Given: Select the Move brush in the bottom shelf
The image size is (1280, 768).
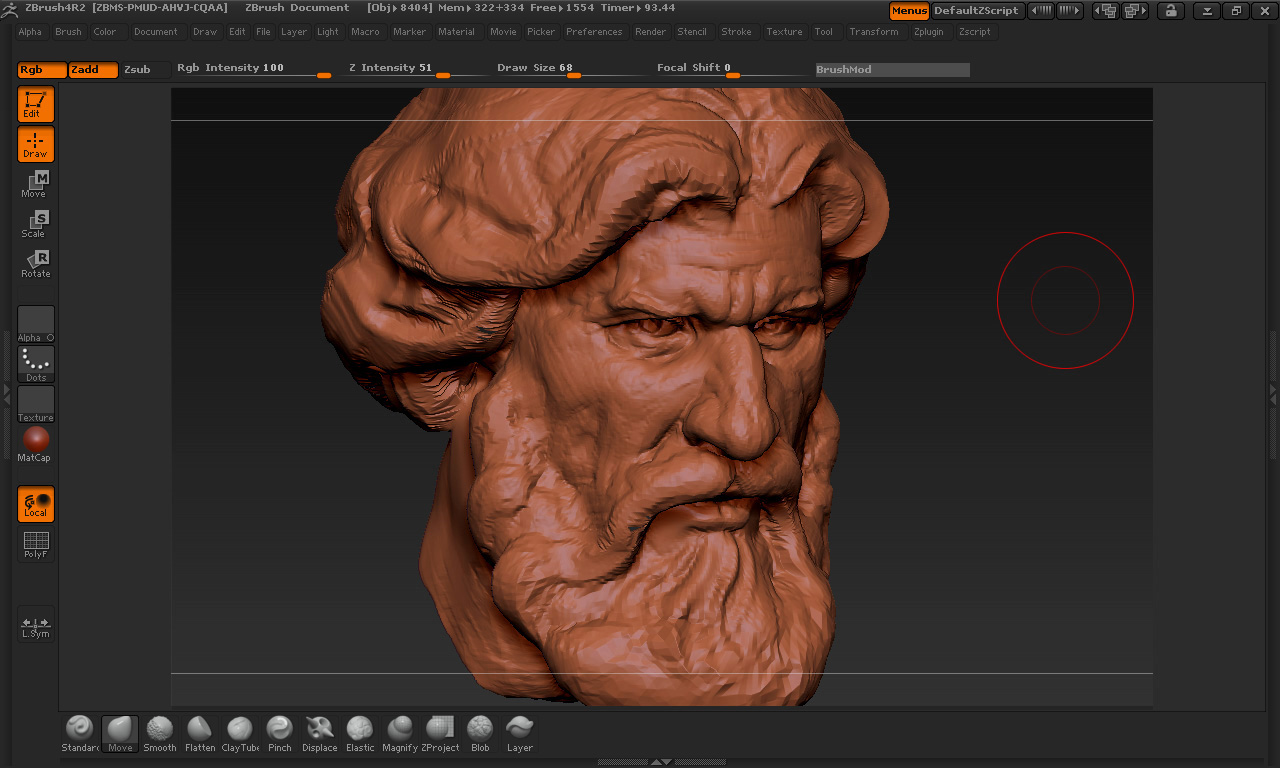Looking at the screenshot, I should (x=120, y=733).
